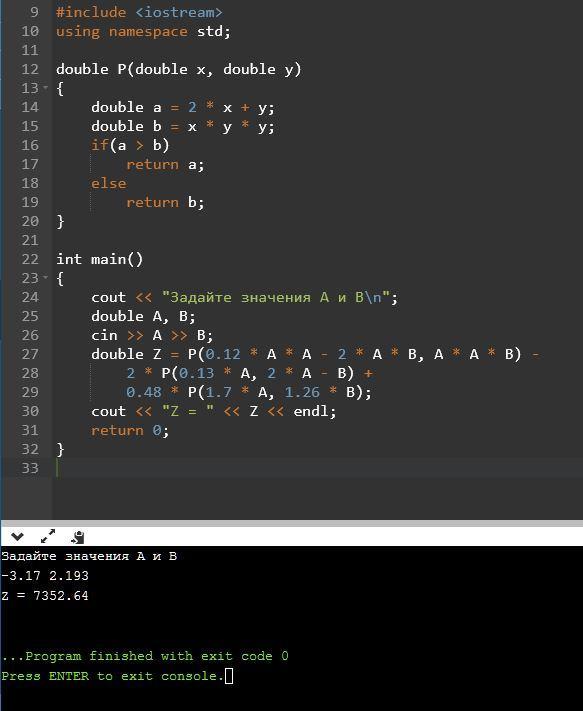Click the "return 0;" statement in main
Image resolution: width=583 pixels, height=711 pixels.
[x=130, y=430]
